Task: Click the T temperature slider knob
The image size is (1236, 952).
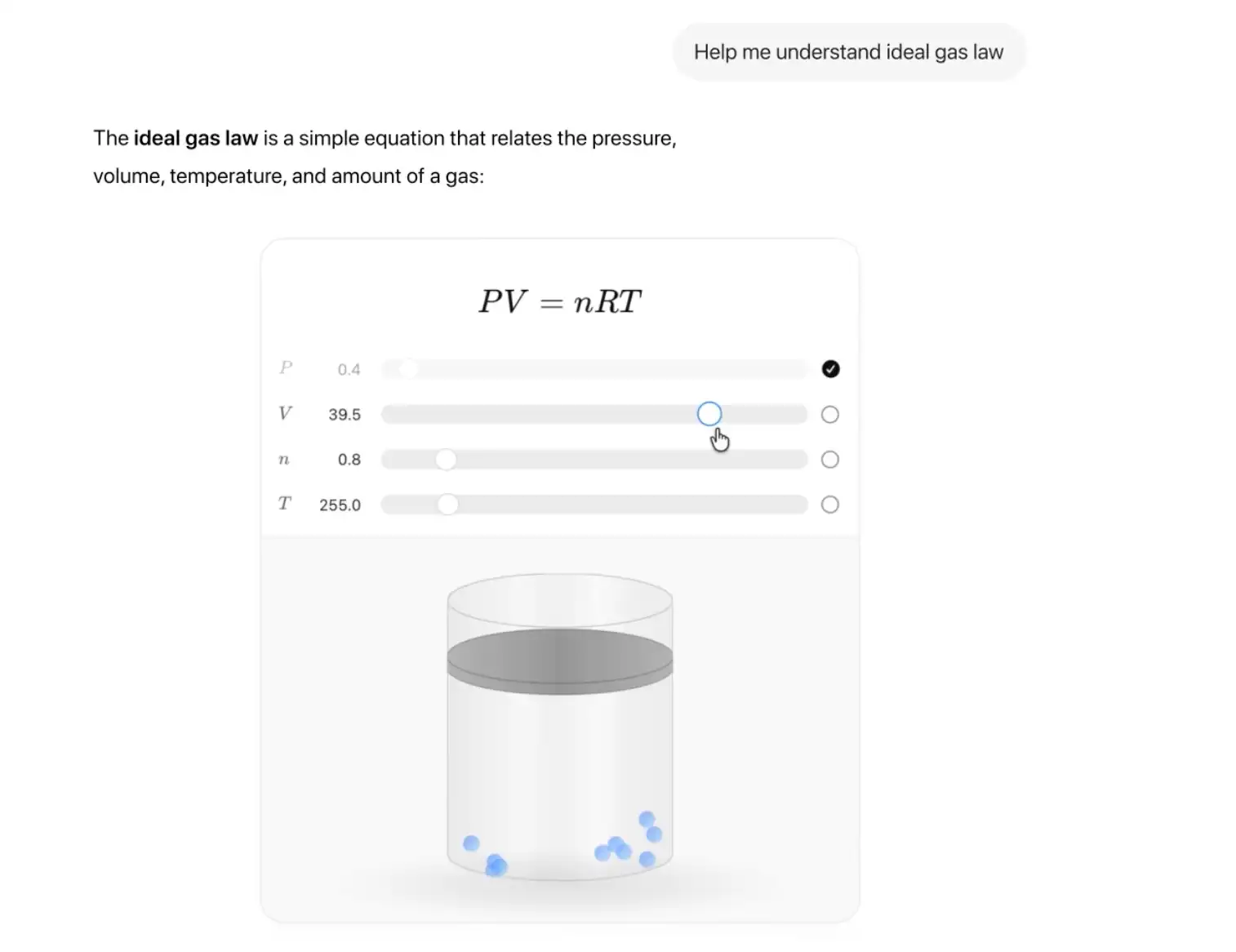Action: [x=448, y=504]
